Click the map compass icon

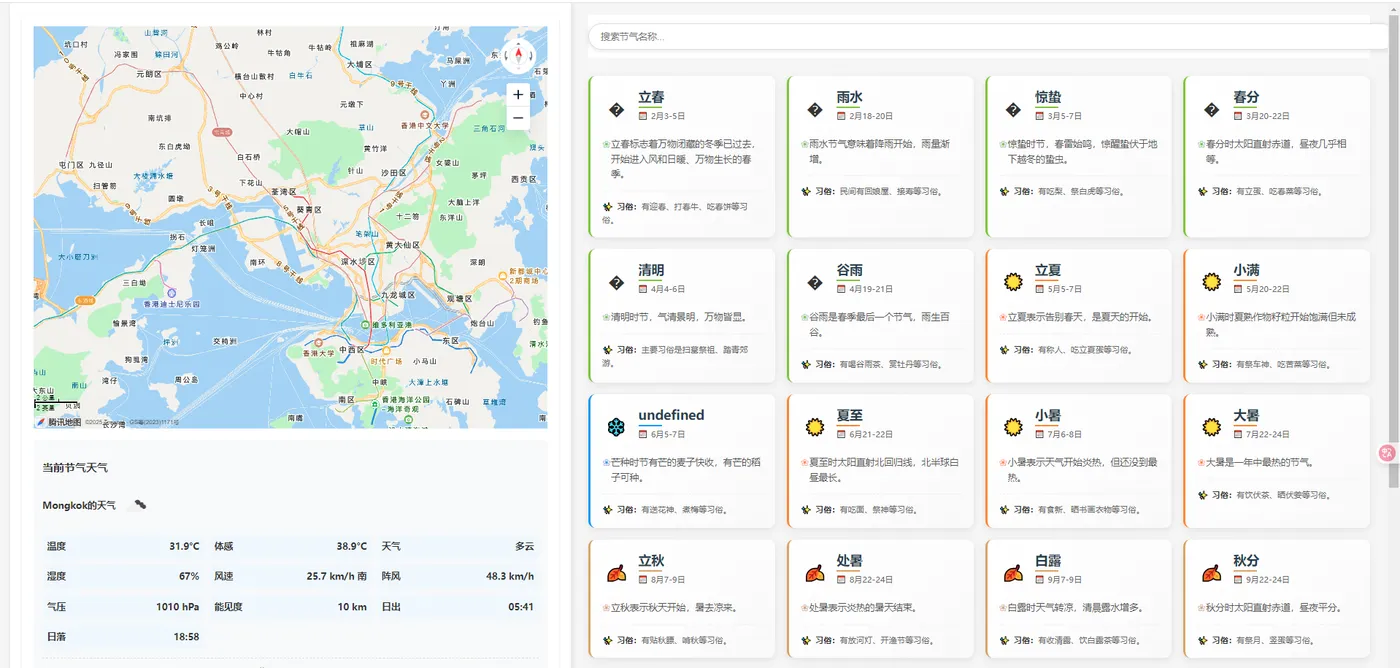[x=519, y=55]
